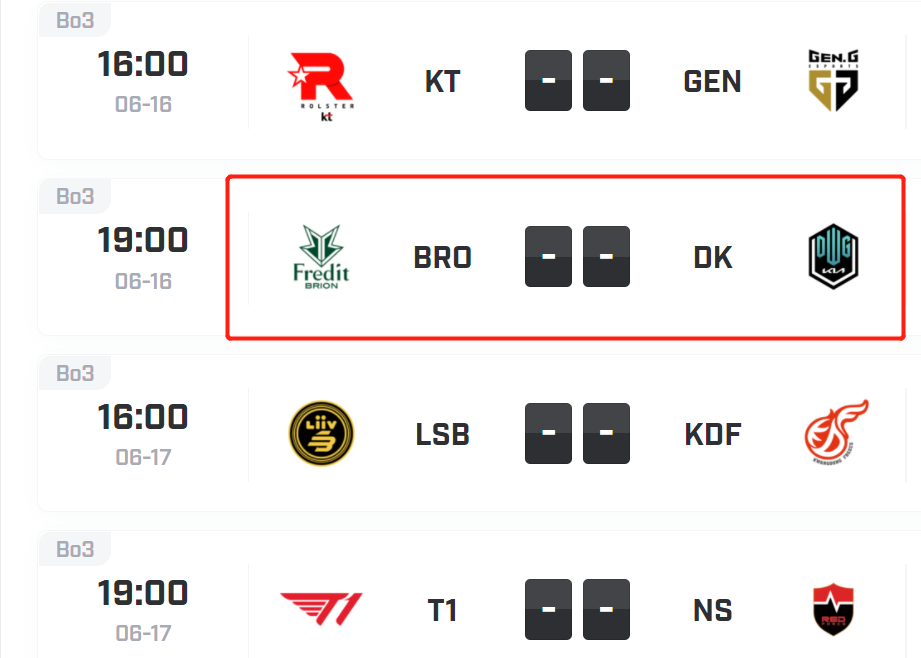Image resolution: width=921 pixels, height=658 pixels.
Task: Select the GEN team name
Action: point(712,82)
